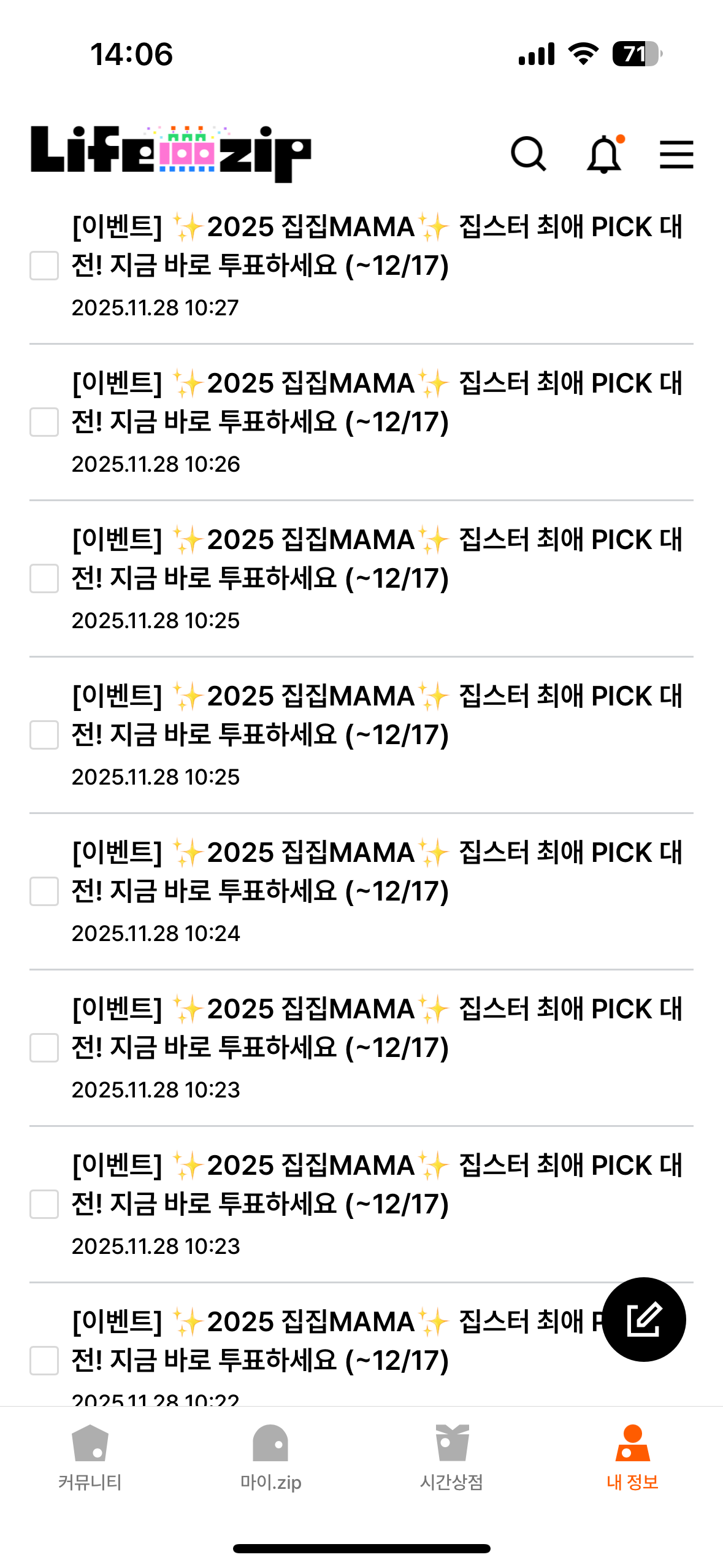This screenshot has height=1568, width=723.
Task: Check the box for 10:24 notification
Action: click(44, 891)
